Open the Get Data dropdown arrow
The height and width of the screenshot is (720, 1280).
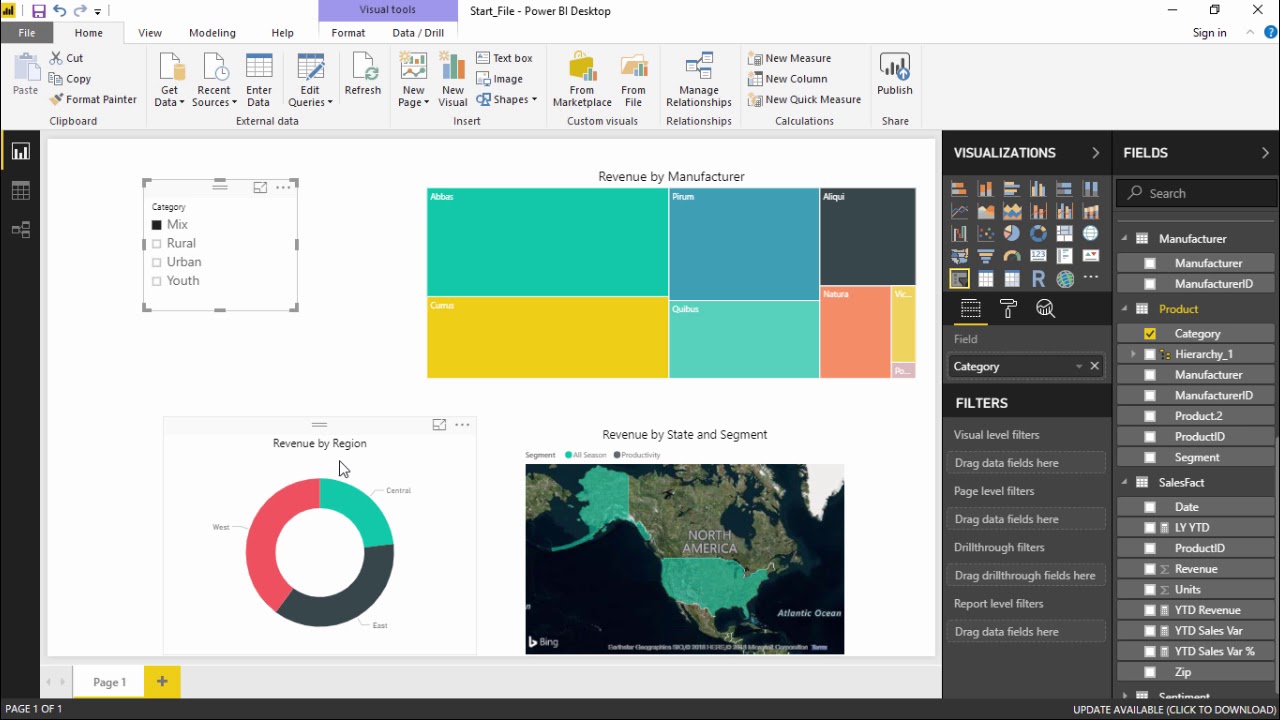(x=182, y=103)
